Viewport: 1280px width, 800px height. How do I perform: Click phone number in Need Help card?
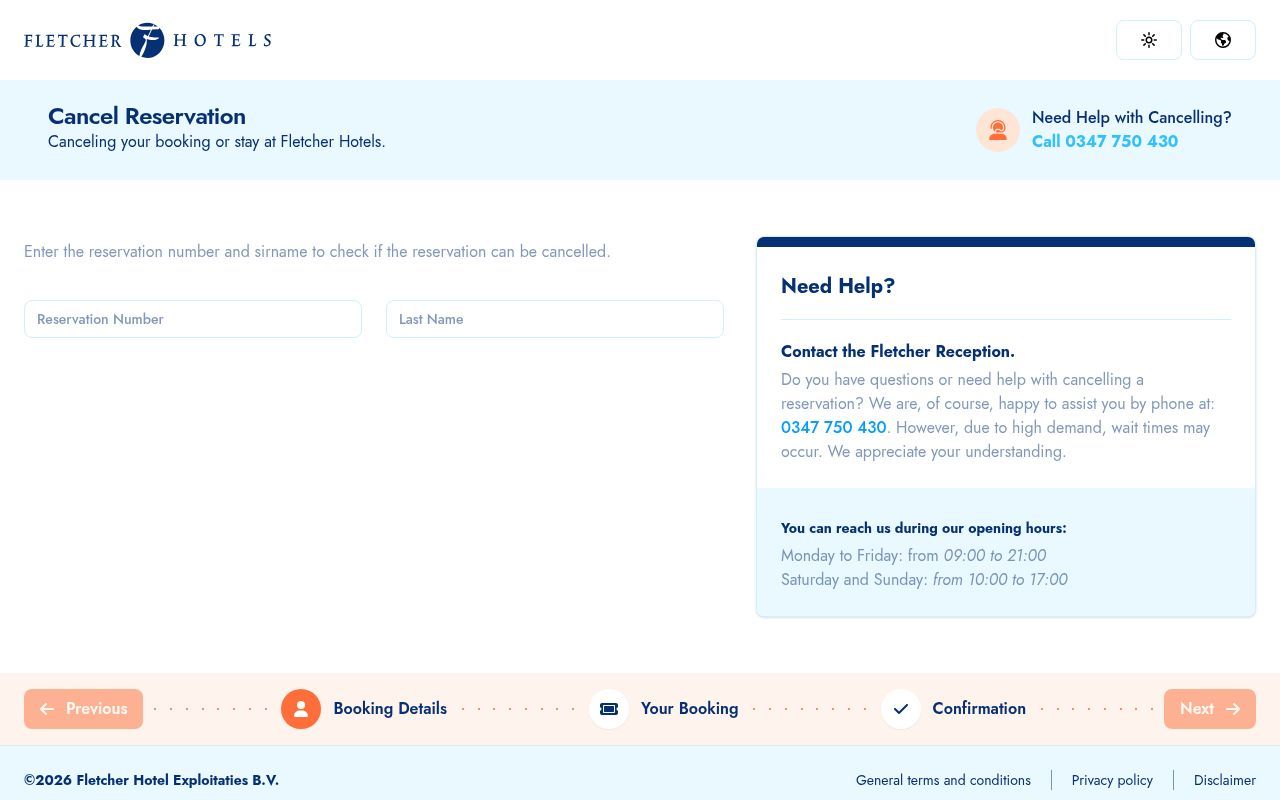834,427
